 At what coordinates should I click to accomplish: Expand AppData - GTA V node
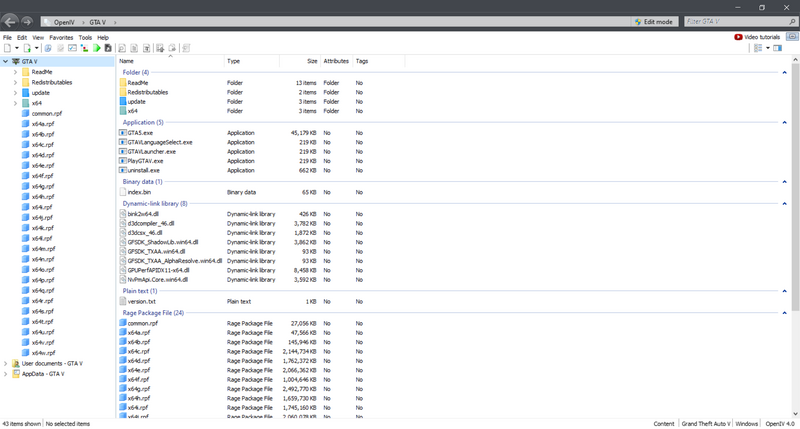(x=6, y=374)
